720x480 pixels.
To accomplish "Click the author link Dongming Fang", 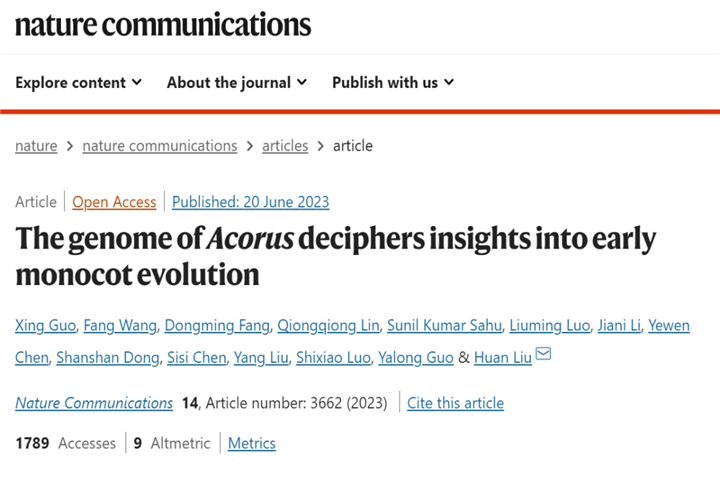I will coord(217,326).
